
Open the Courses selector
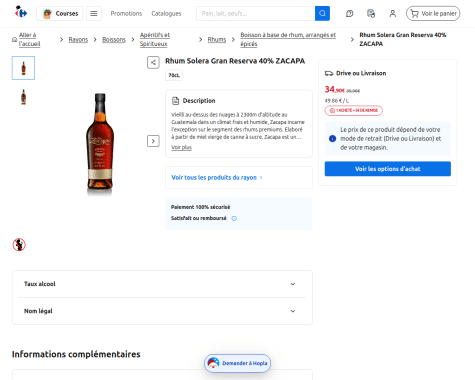click(60, 14)
